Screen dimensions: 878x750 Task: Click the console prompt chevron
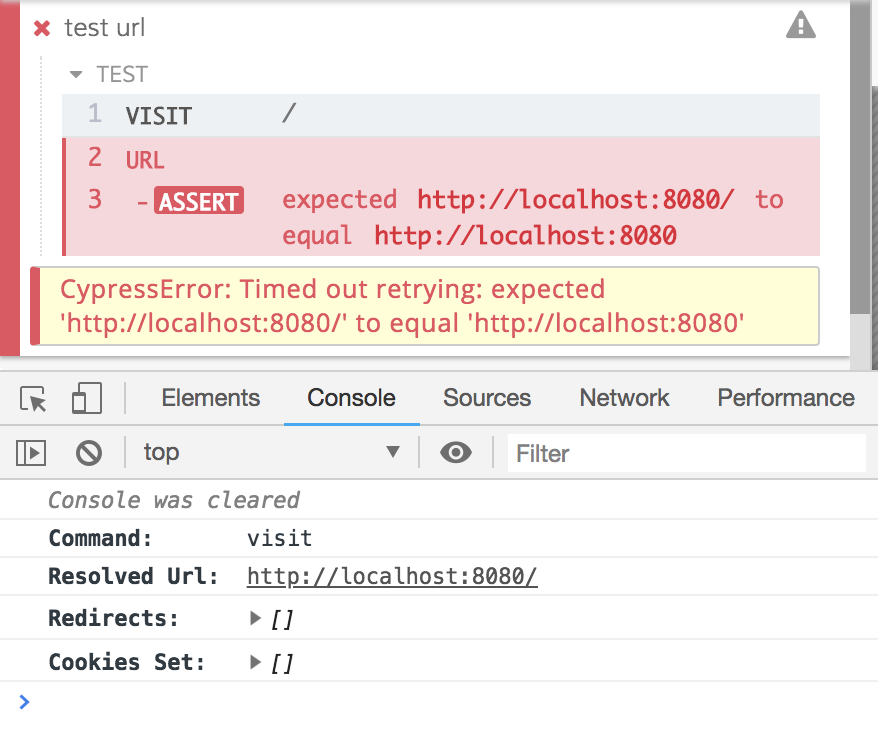pyautogui.click(x=24, y=702)
